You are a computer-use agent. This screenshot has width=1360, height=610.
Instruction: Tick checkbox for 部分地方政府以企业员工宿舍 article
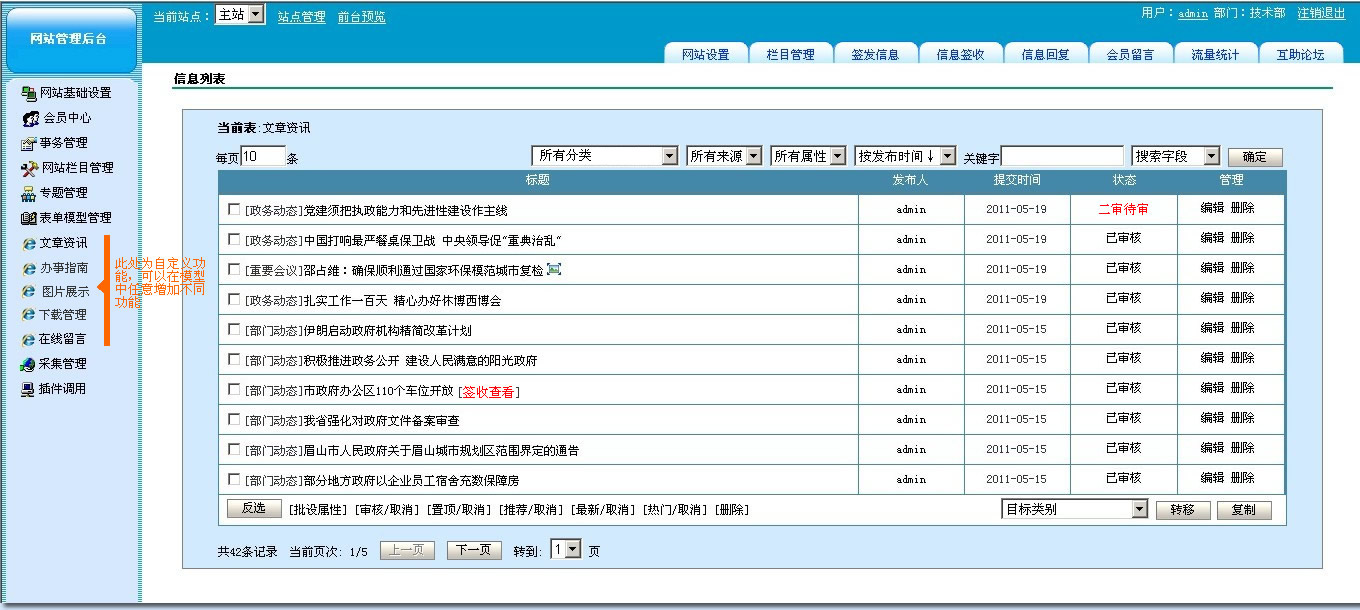[x=234, y=480]
